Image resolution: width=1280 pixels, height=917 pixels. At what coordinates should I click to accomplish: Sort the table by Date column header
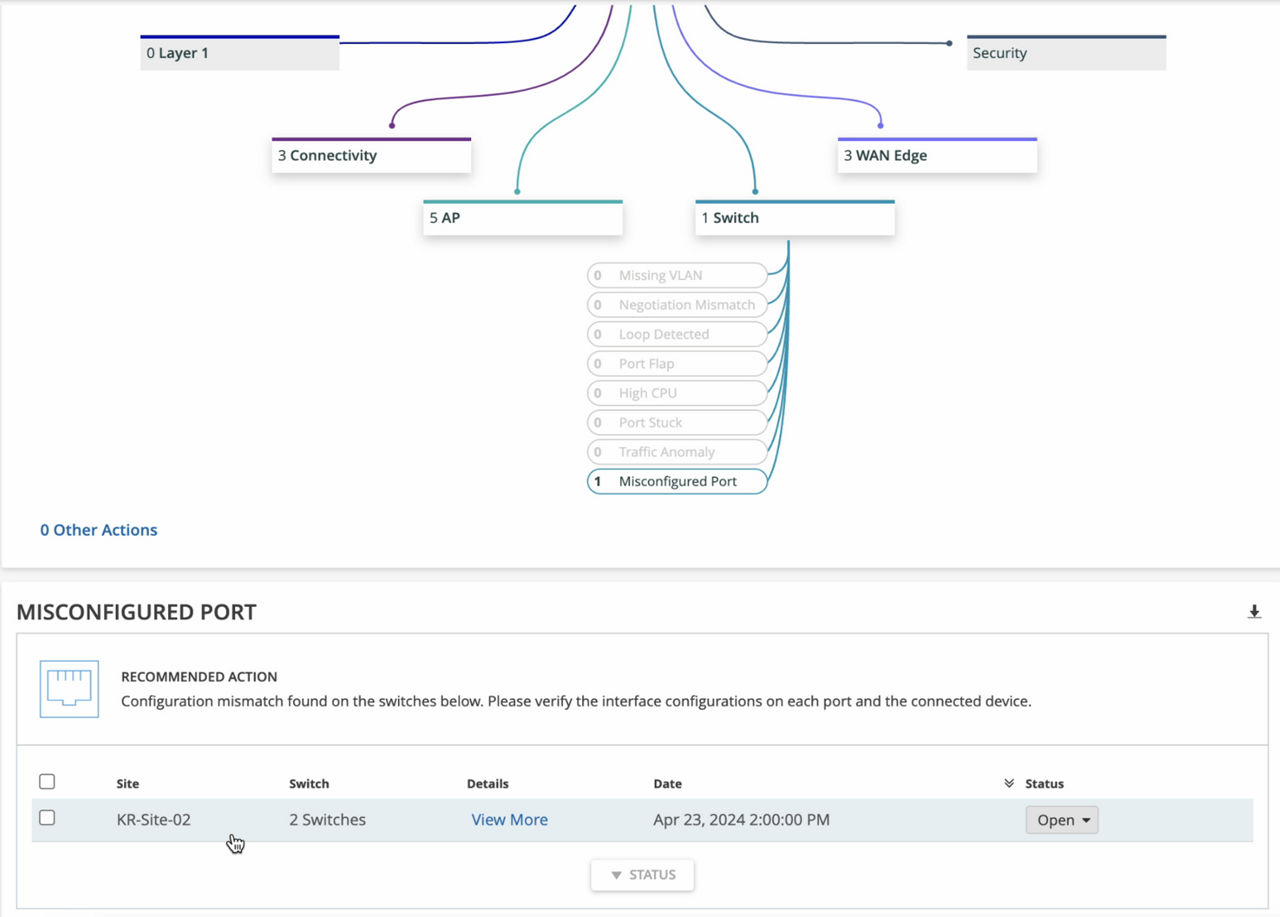[667, 784]
